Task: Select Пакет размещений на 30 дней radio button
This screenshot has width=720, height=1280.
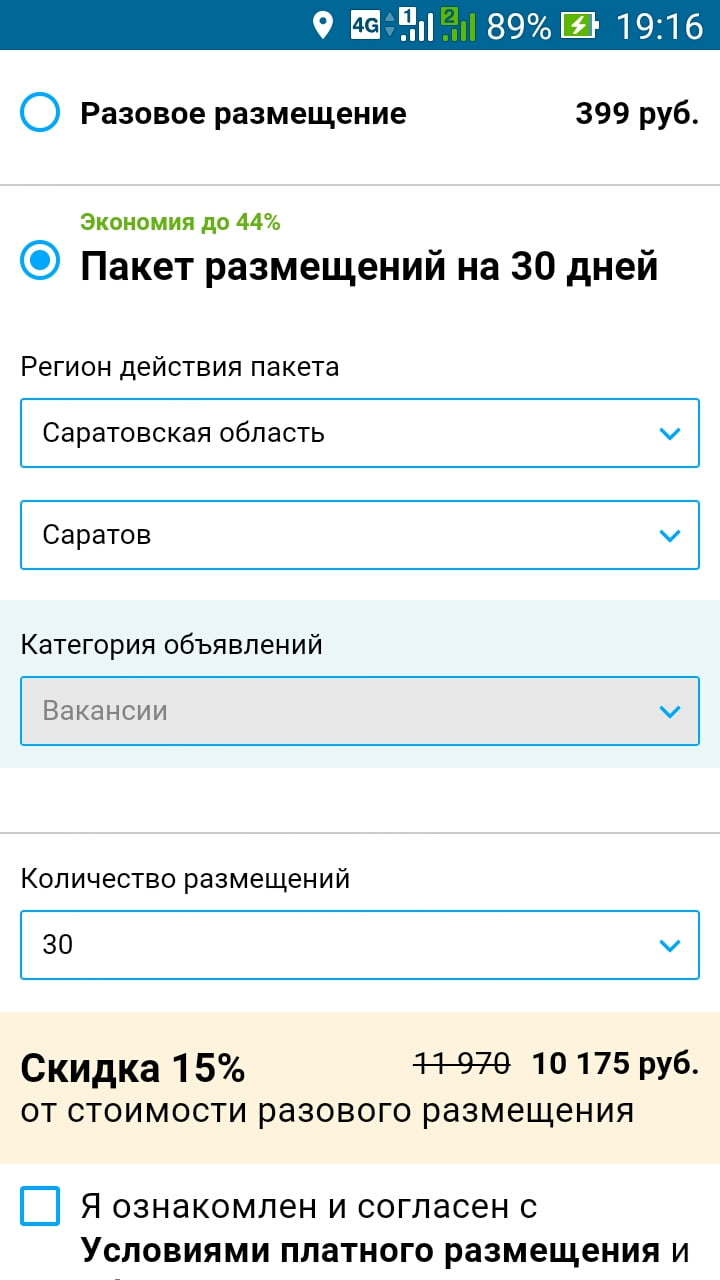Action: [40, 262]
